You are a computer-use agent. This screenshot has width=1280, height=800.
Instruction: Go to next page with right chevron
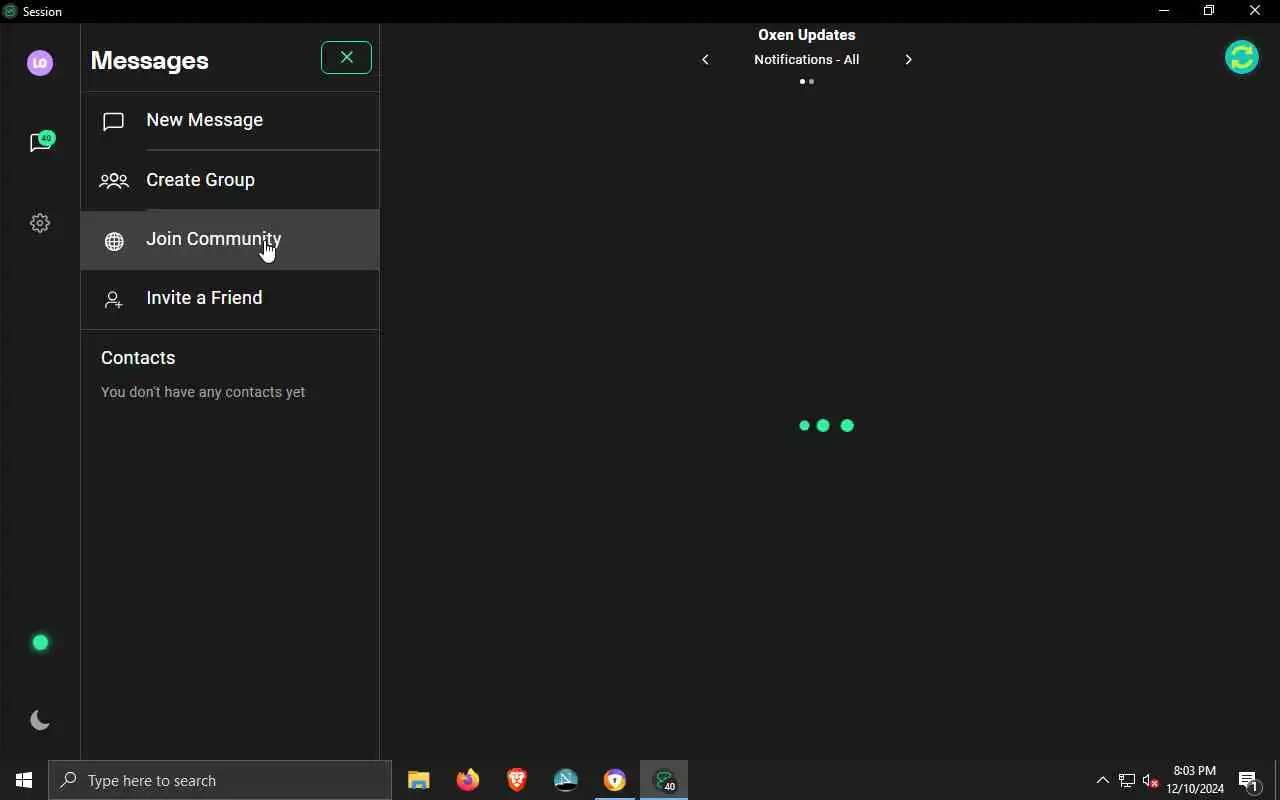click(x=908, y=60)
